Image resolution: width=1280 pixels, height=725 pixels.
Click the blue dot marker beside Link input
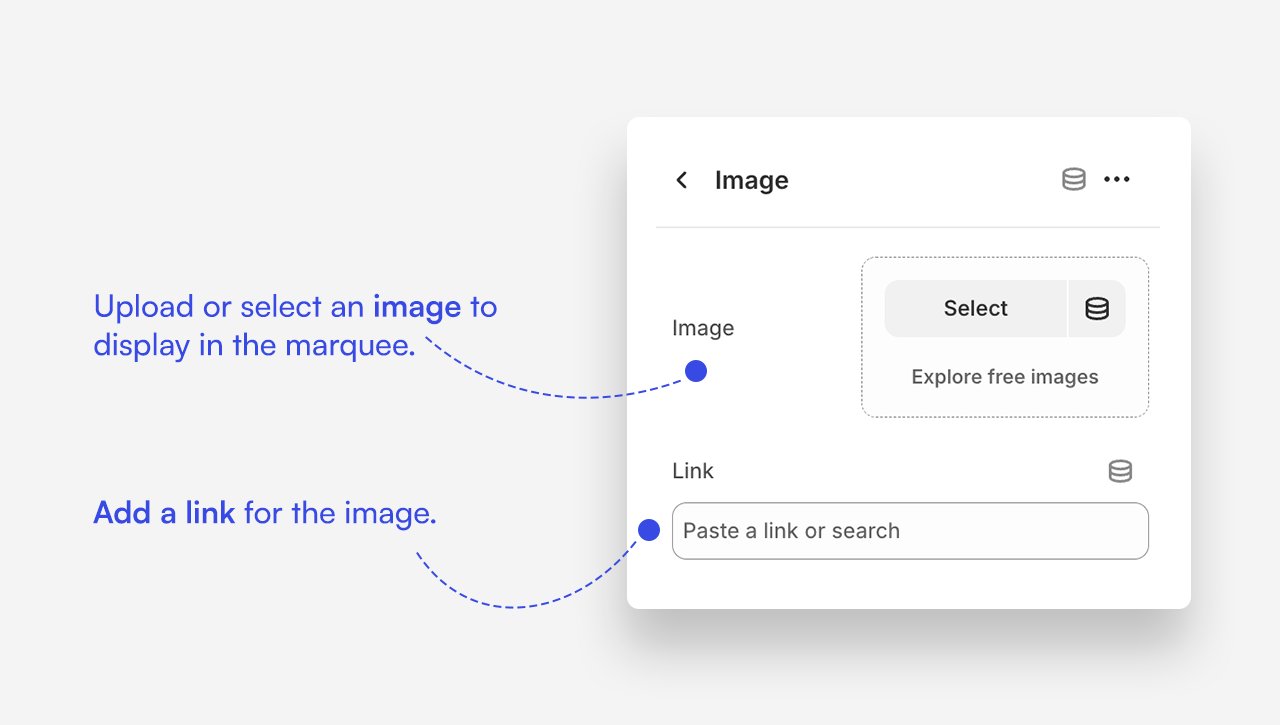pos(649,530)
